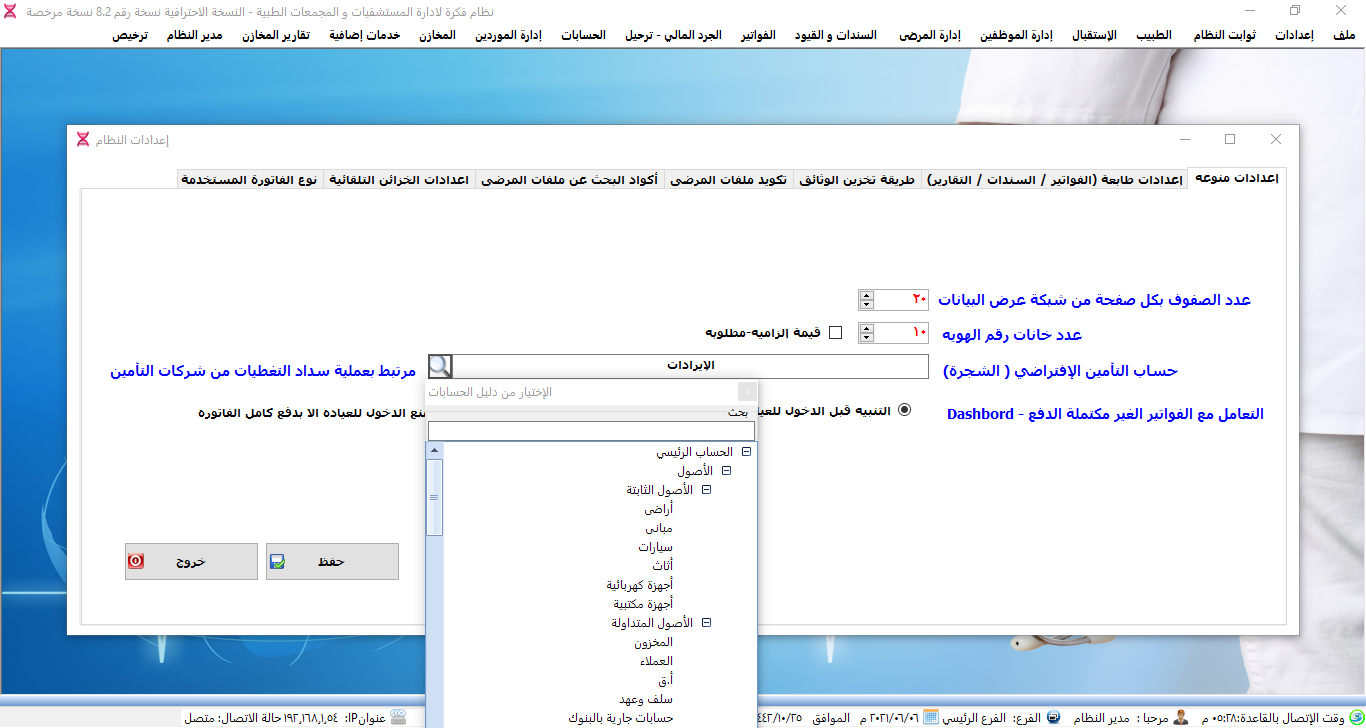1366x728 pixels.
Task: Click the green connection time icon
Action: 1356,717
